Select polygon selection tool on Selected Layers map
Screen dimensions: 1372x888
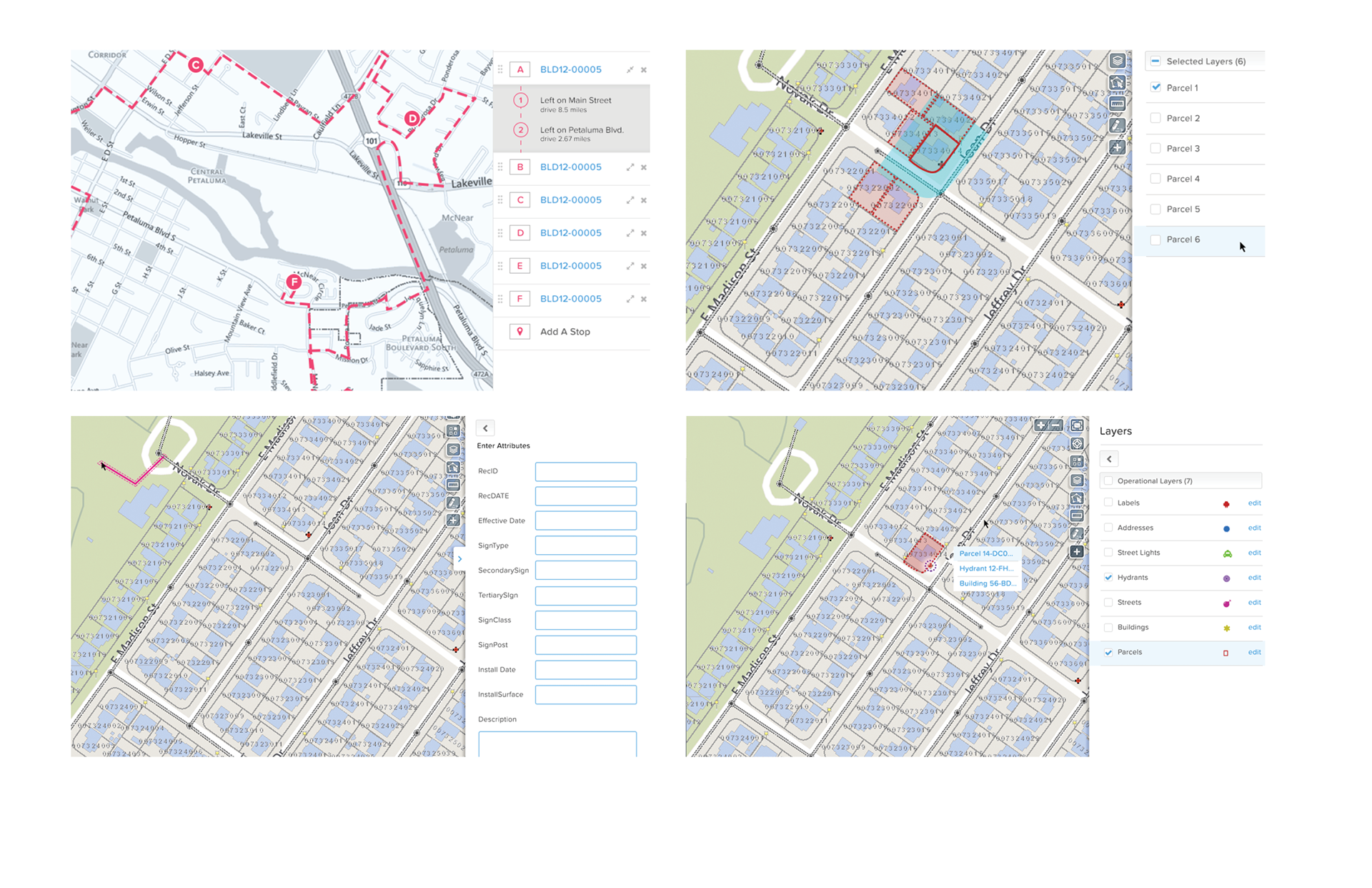coord(1117,83)
